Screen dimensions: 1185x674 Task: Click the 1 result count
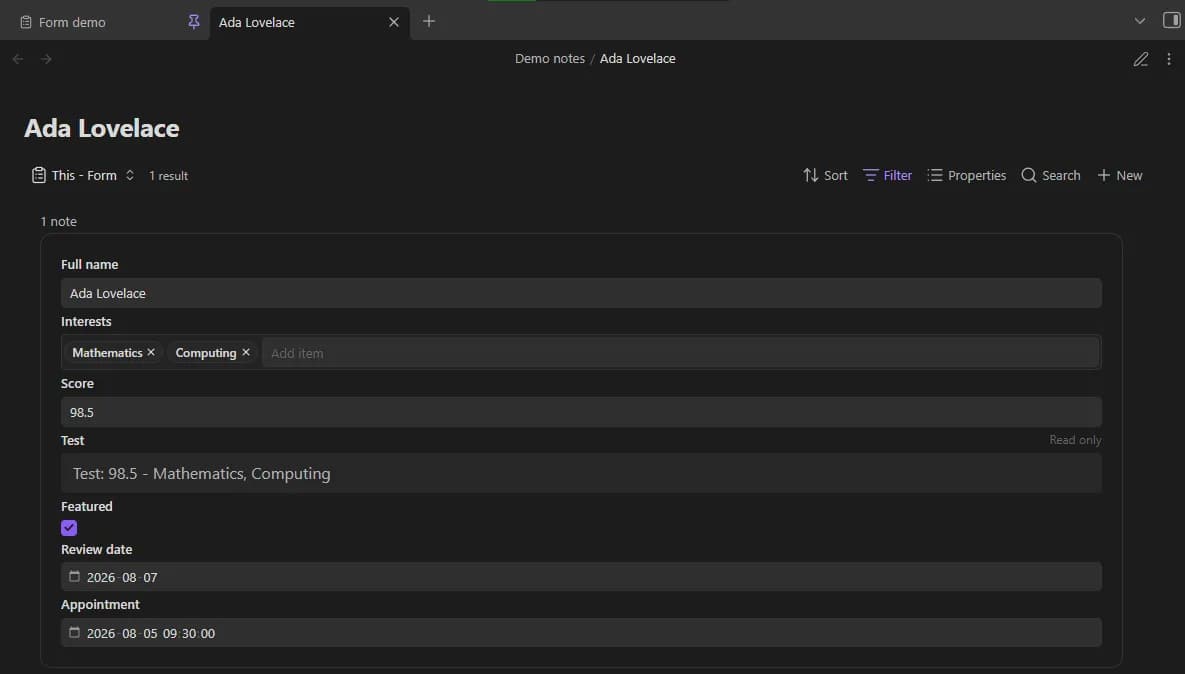(169, 175)
